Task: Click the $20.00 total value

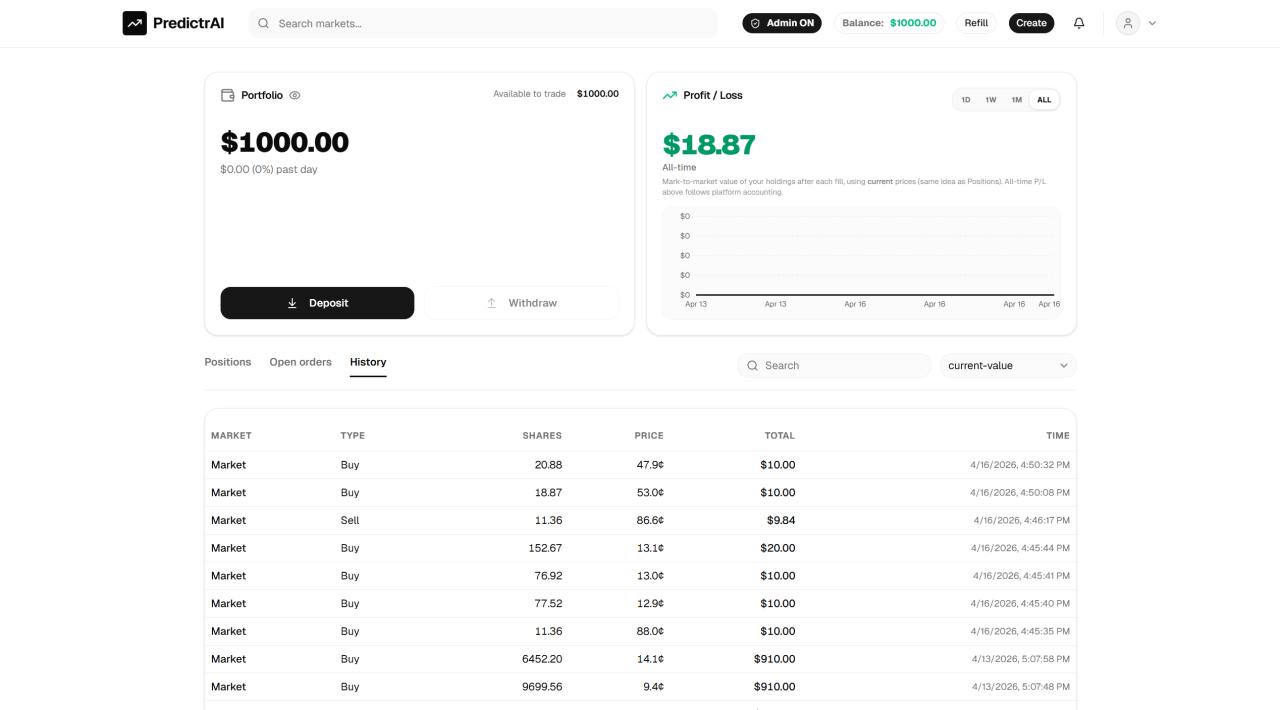Action: 778,548
